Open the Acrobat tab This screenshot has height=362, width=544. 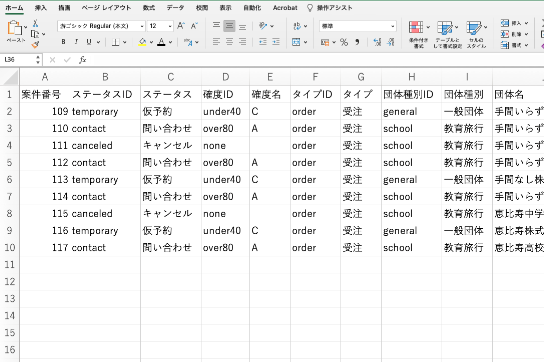285,8
